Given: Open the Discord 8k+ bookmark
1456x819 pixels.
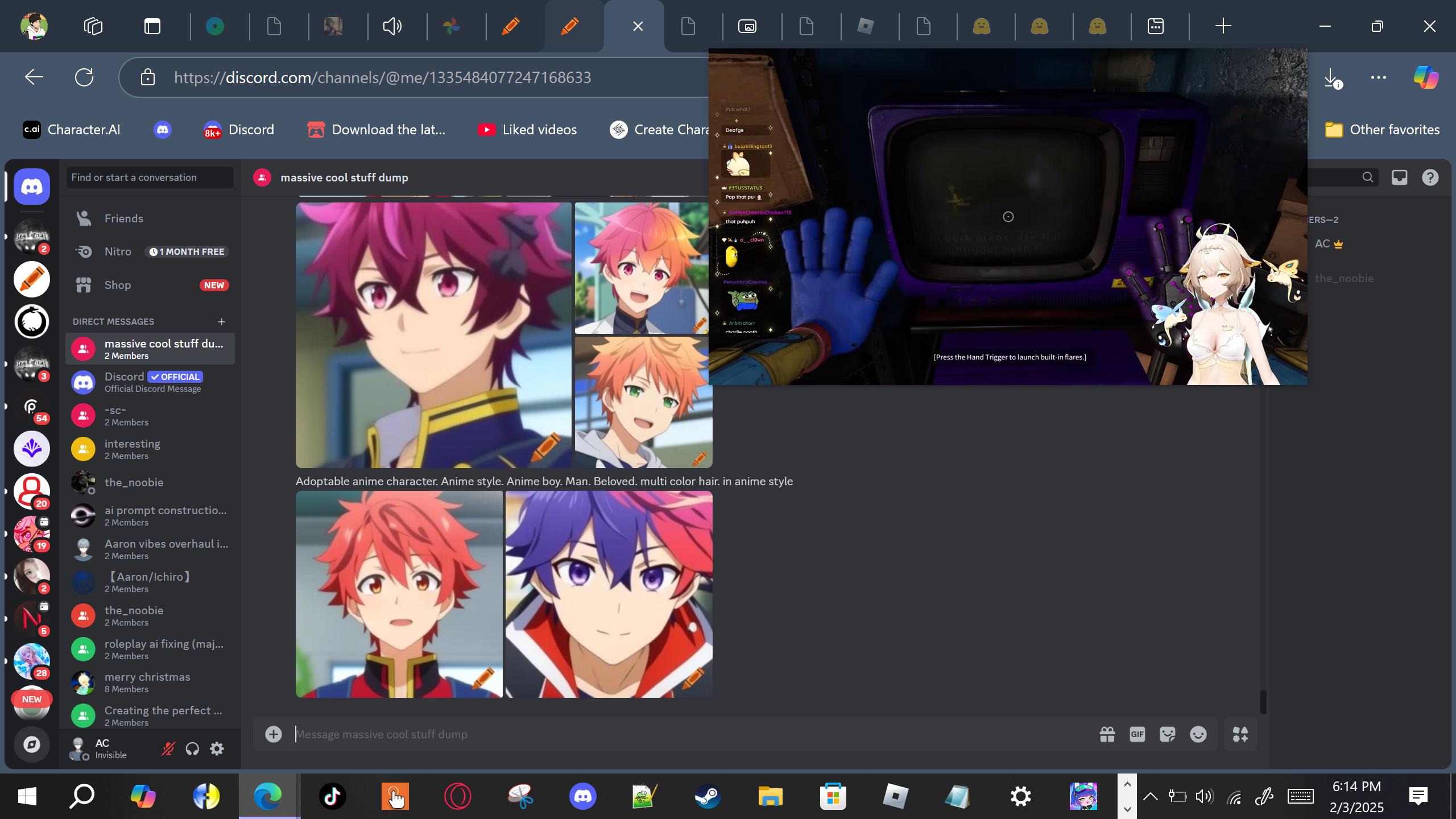Looking at the screenshot, I should coord(239,130).
